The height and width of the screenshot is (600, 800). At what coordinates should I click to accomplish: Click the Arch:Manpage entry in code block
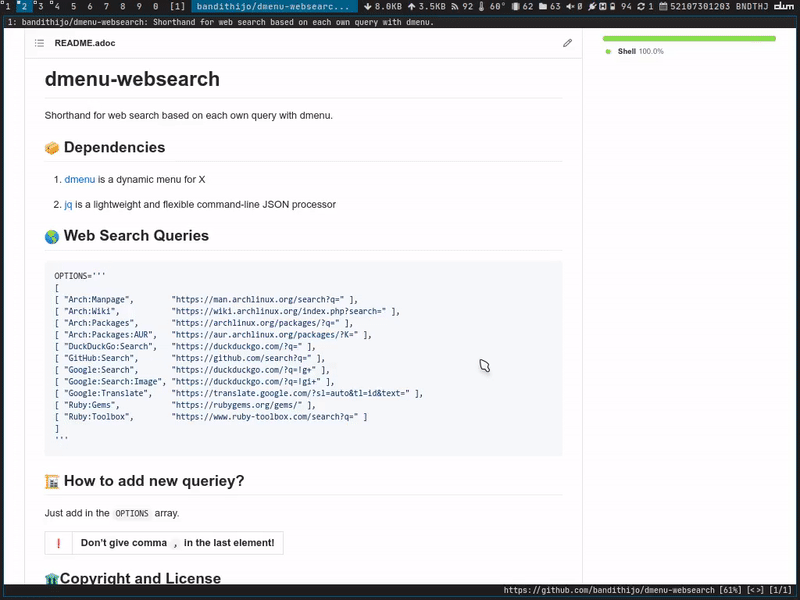[96, 299]
